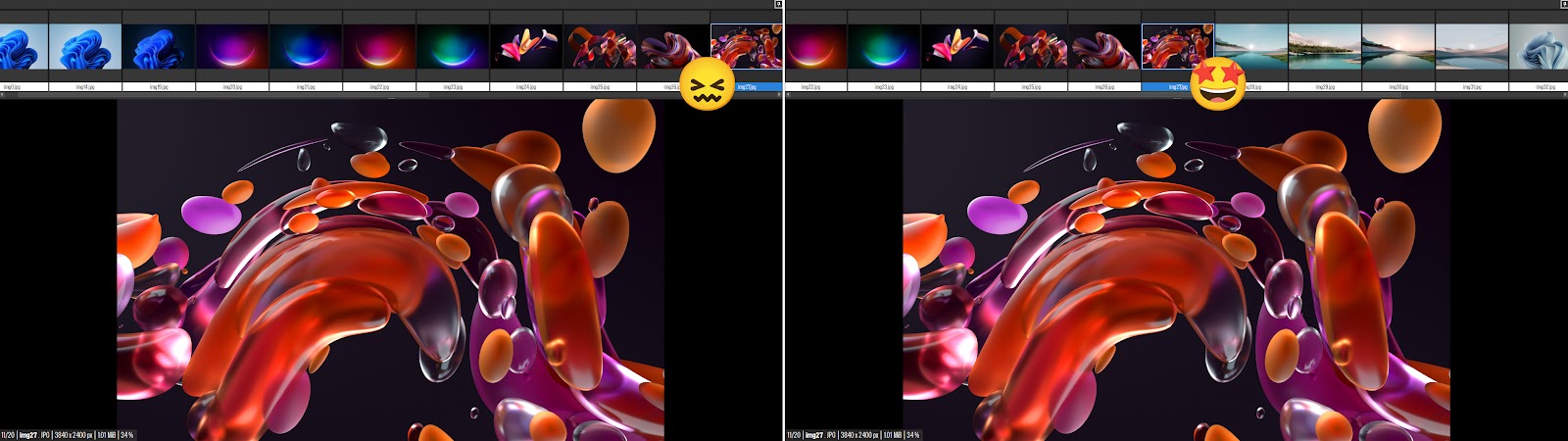The image size is (1568, 441).
Task: Click the pin icon of left window's filmstrip
Action: 779,4
